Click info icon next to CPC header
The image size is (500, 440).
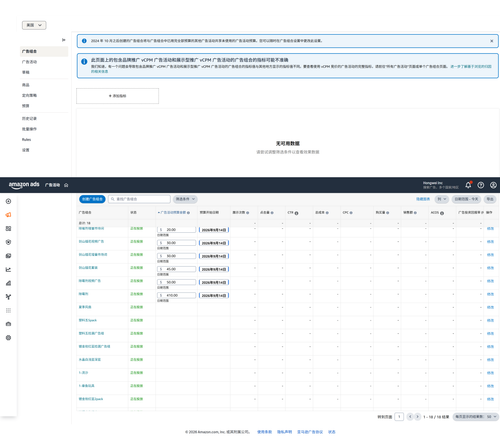[x=351, y=213]
